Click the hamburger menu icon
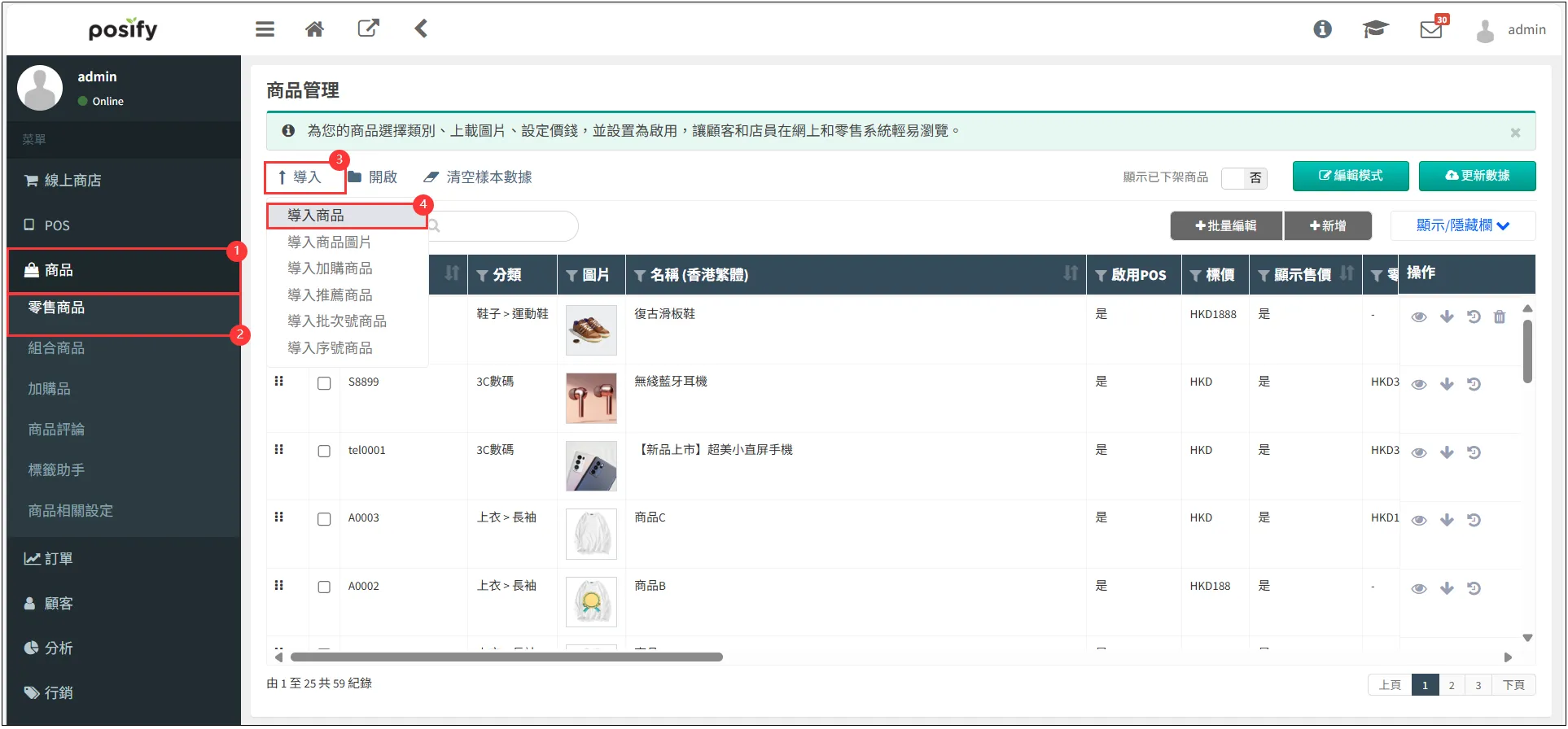1568x729 pixels. tap(265, 29)
